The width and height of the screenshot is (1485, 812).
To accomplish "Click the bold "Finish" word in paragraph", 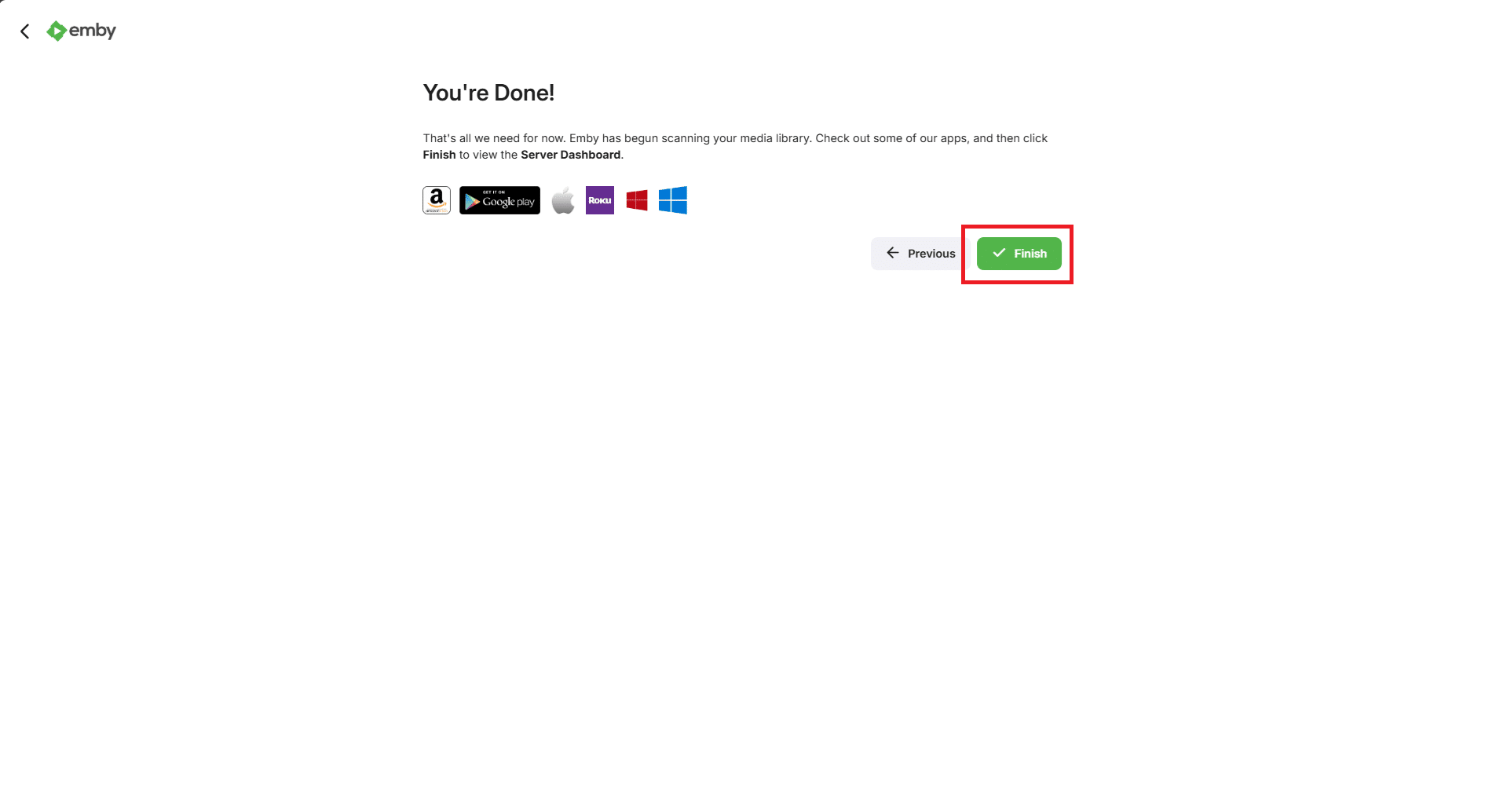I will [x=439, y=155].
